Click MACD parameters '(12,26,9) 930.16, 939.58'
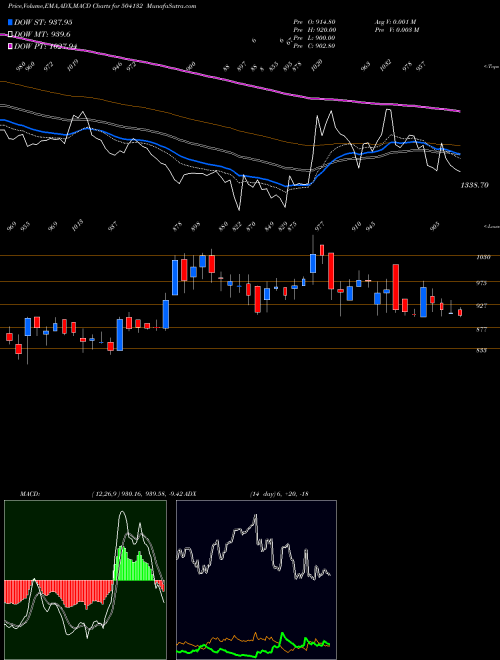500x660 pixels. 128,494
